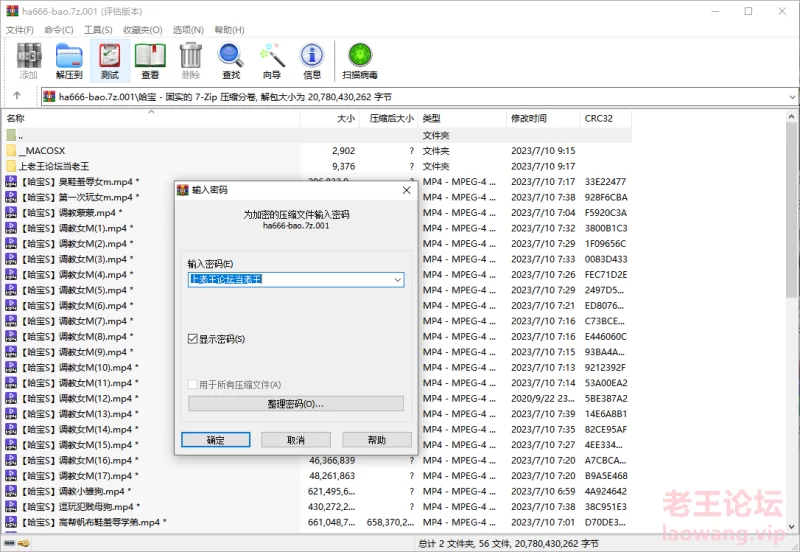
Task: Click the 解压到 (Extract To) toolbar icon
Action: 69,61
